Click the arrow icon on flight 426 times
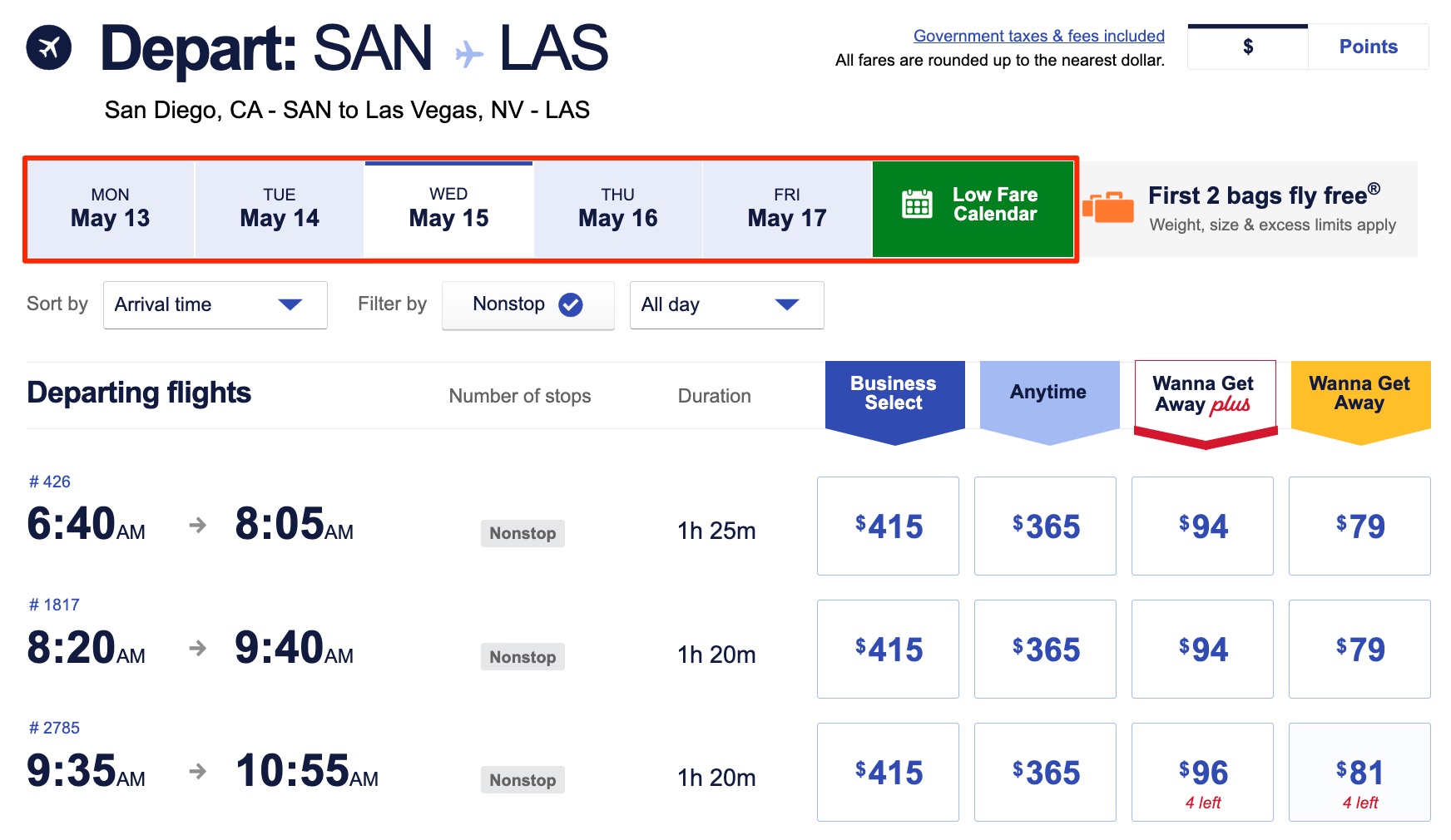The height and width of the screenshot is (840, 1451). coord(197,525)
